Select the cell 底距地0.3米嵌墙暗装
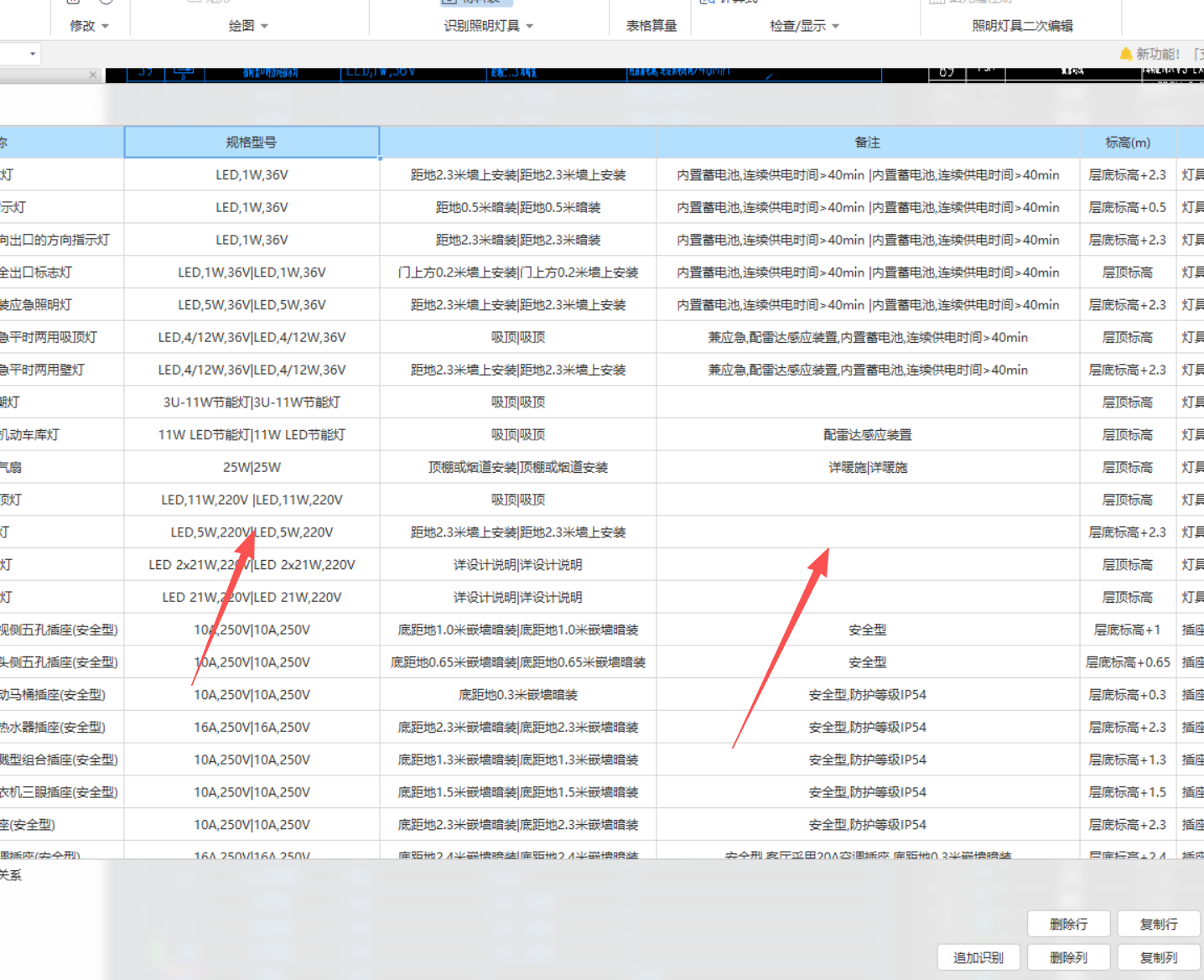Viewport: 1204px width, 980px height. point(518,695)
